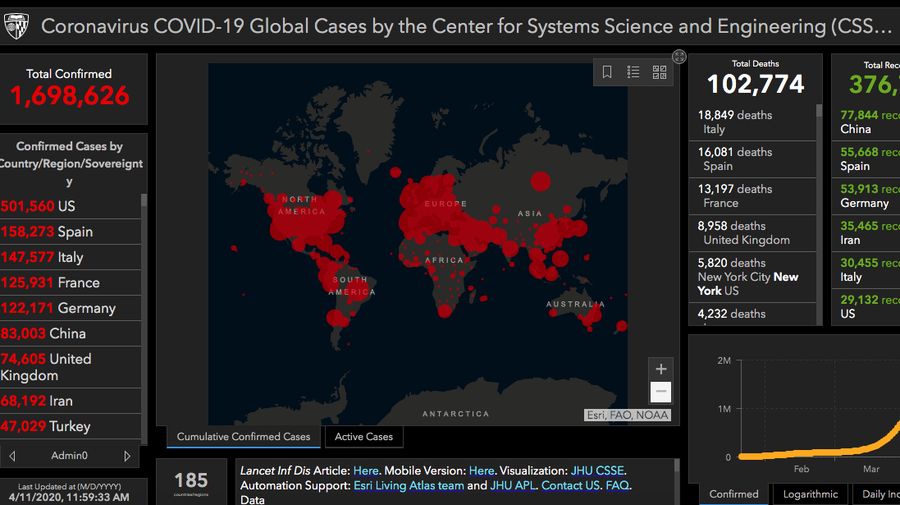The image size is (900, 505).
Task: Open the JHU CSSE link
Action: [597, 471]
